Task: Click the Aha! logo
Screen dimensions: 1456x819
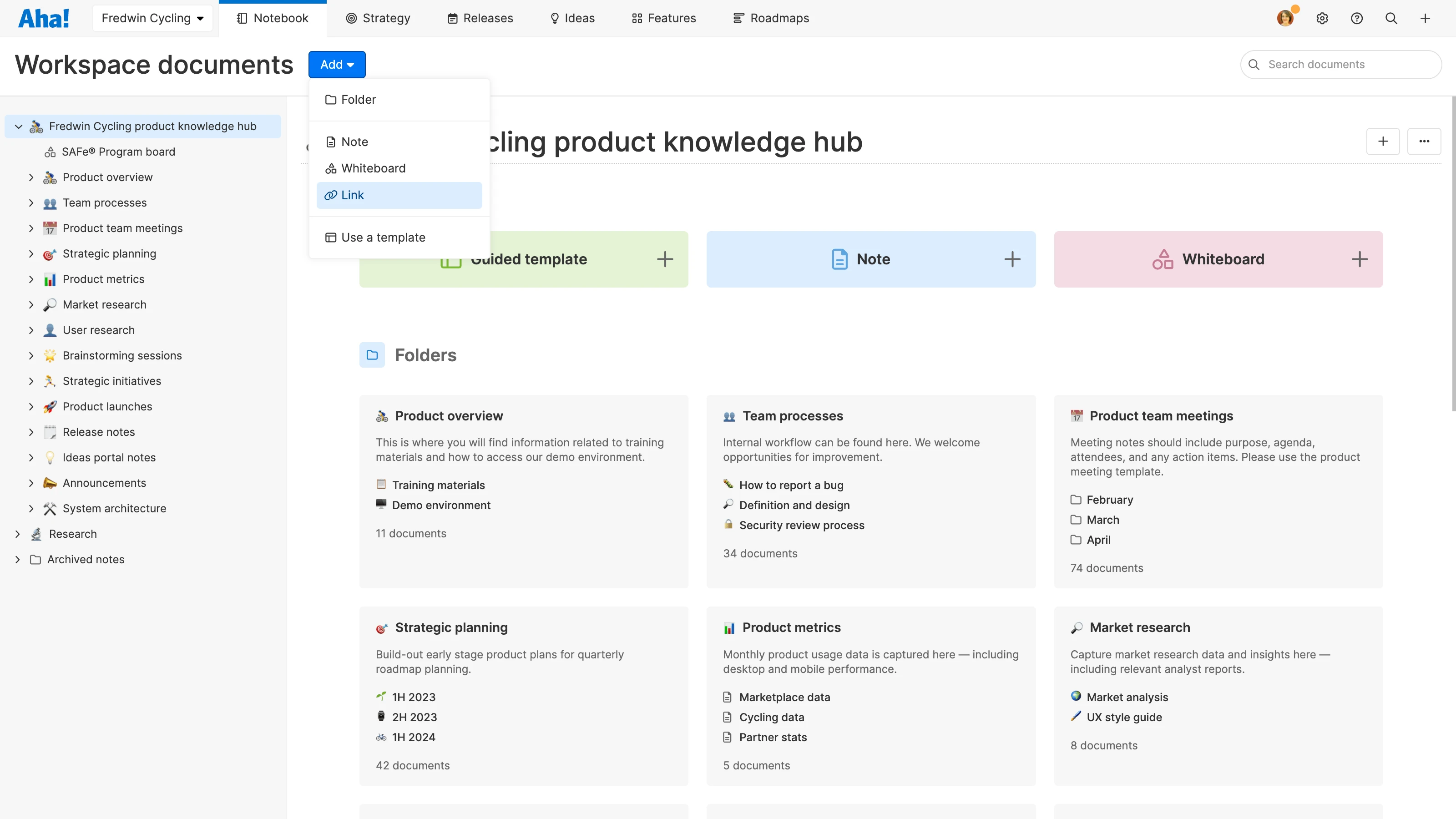Action: pos(44,18)
